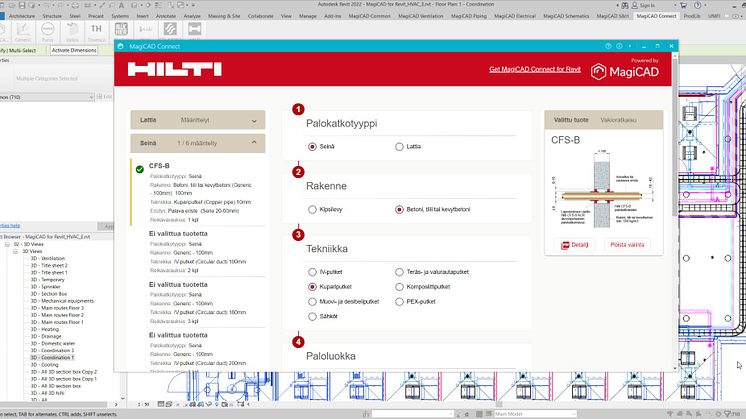746x419 pixels.
Task: Open the 3D - Coordination 1 view
Action: pyautogui.click(x=52, y=358)
